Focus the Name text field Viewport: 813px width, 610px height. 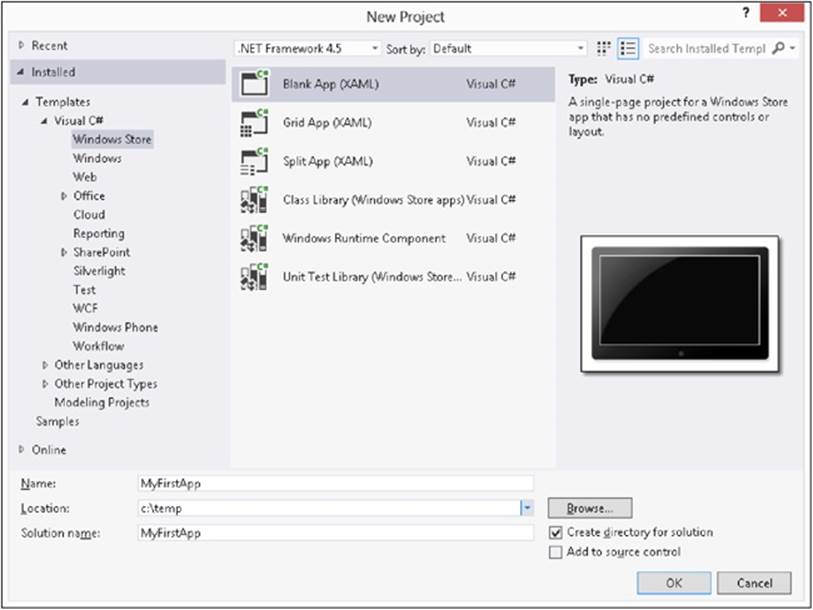[335, 483]
